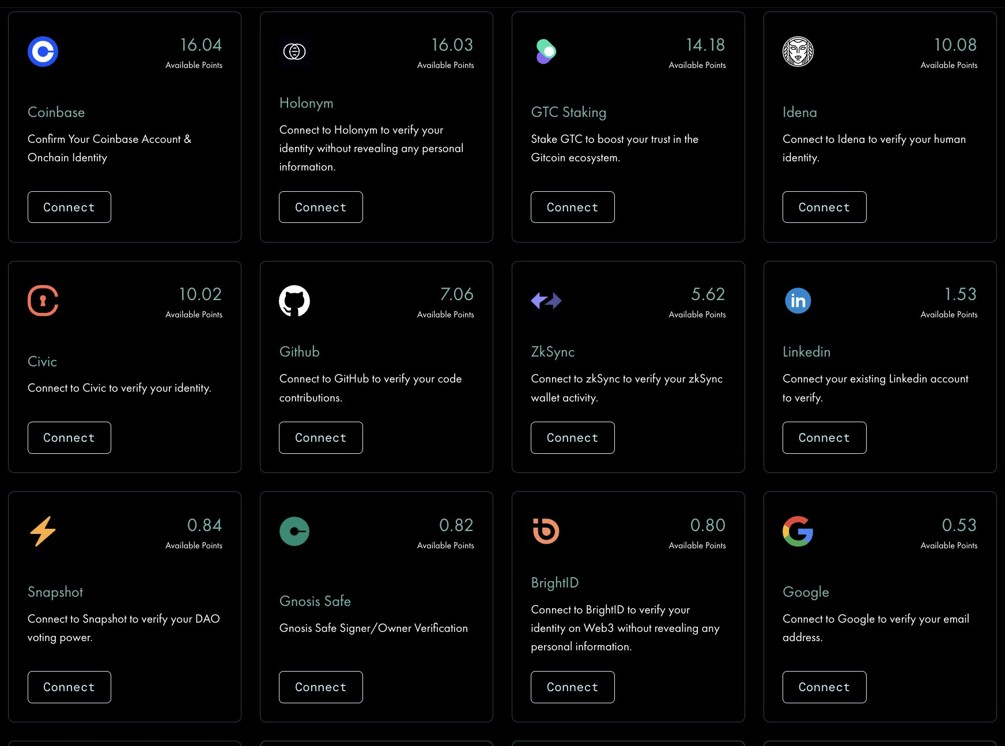Click 'Connect your existing Linkedin account' text
The height and width of the screenshot is (746, 1005).
pyautogui.click(x=876, y=388)
